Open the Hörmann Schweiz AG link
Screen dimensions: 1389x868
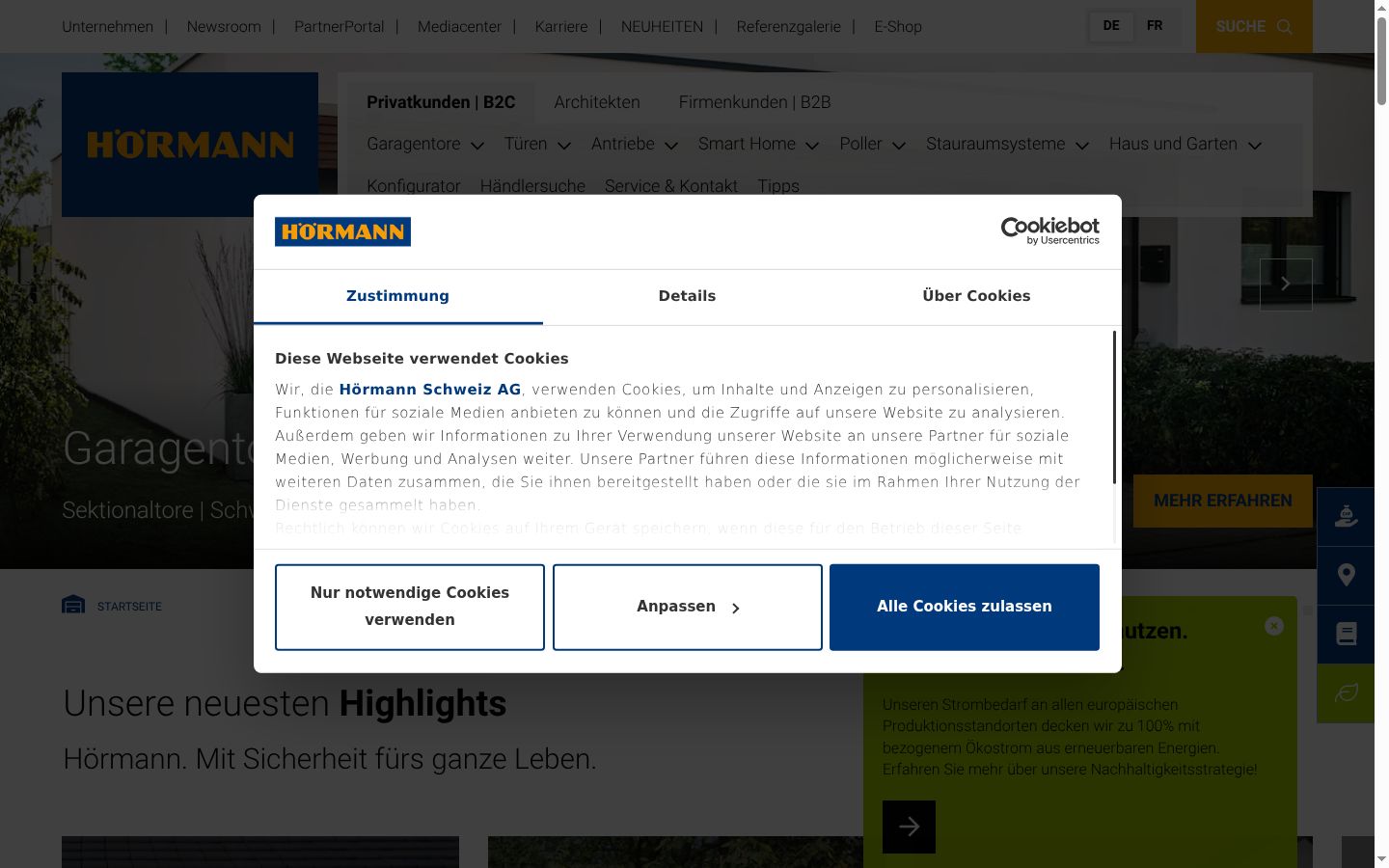(430, 390)
